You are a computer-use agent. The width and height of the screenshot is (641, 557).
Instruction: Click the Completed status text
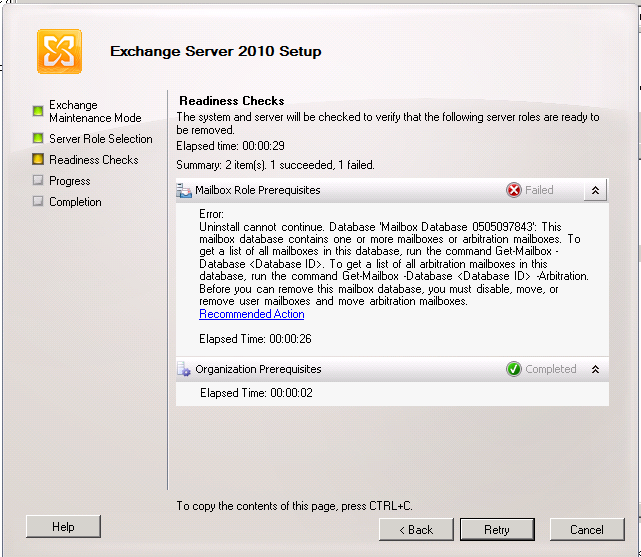click(551, 369)
